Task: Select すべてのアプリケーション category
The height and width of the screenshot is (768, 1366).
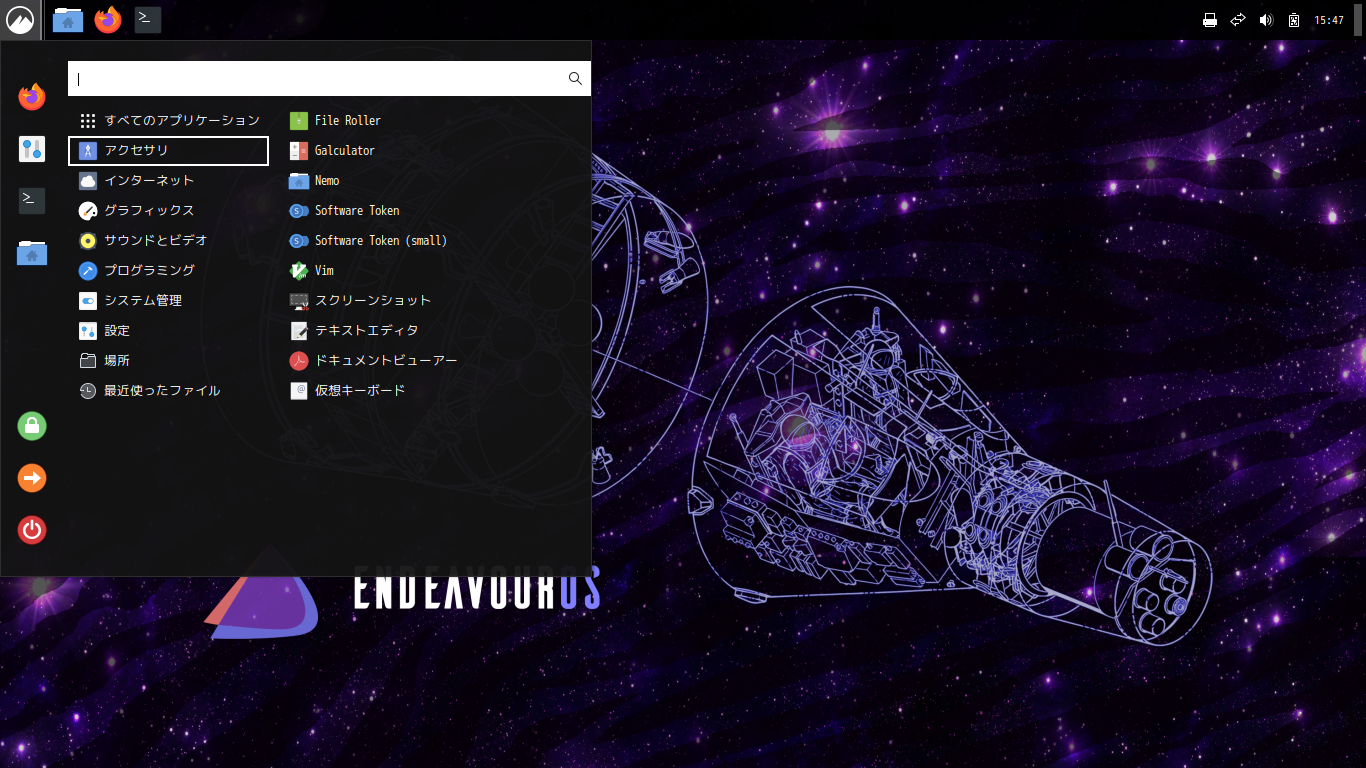Action: coord(169,120)
